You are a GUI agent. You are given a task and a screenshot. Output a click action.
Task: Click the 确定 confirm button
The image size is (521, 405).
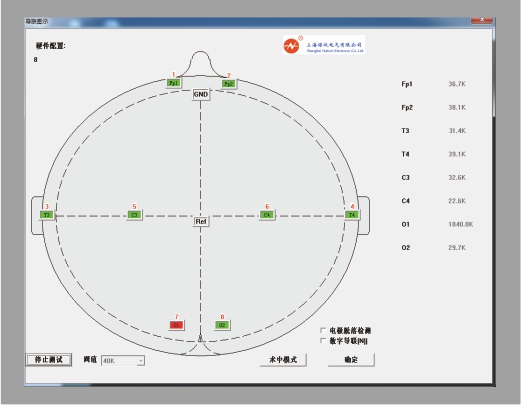pyautogui.click(x=351, y=360)
